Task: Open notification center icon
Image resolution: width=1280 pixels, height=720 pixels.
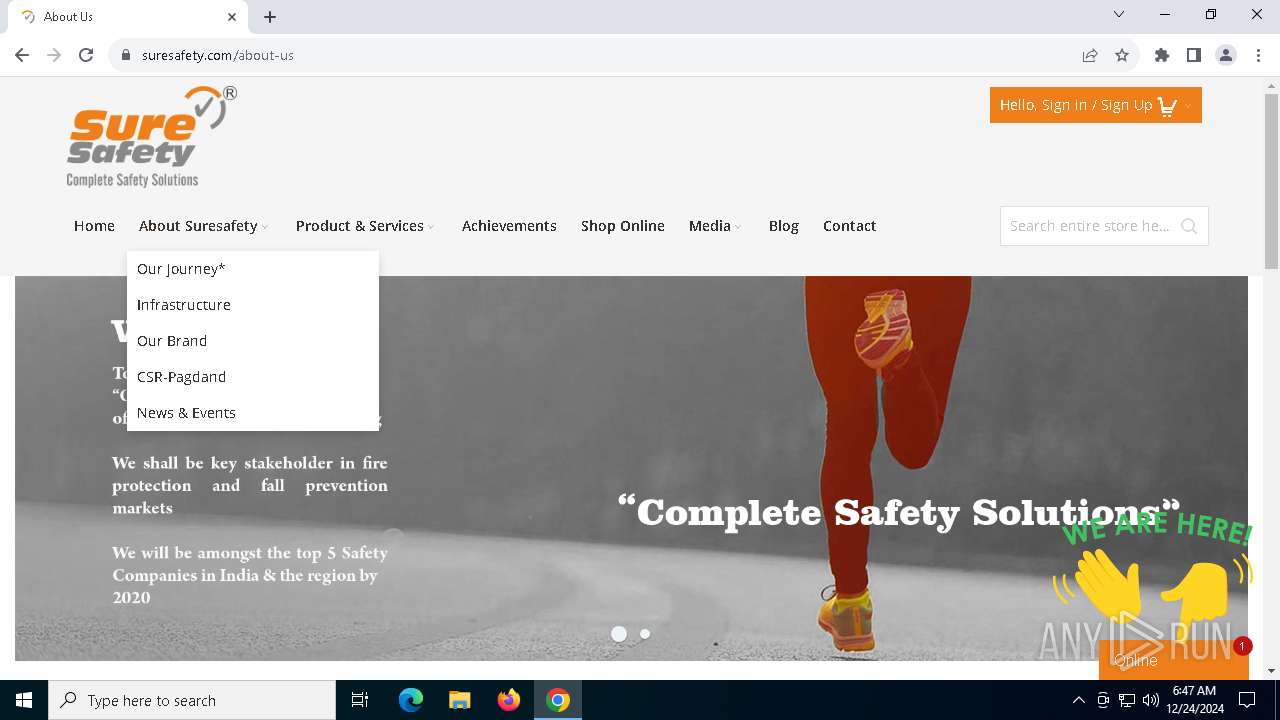Action: (x=1247, y=700)
